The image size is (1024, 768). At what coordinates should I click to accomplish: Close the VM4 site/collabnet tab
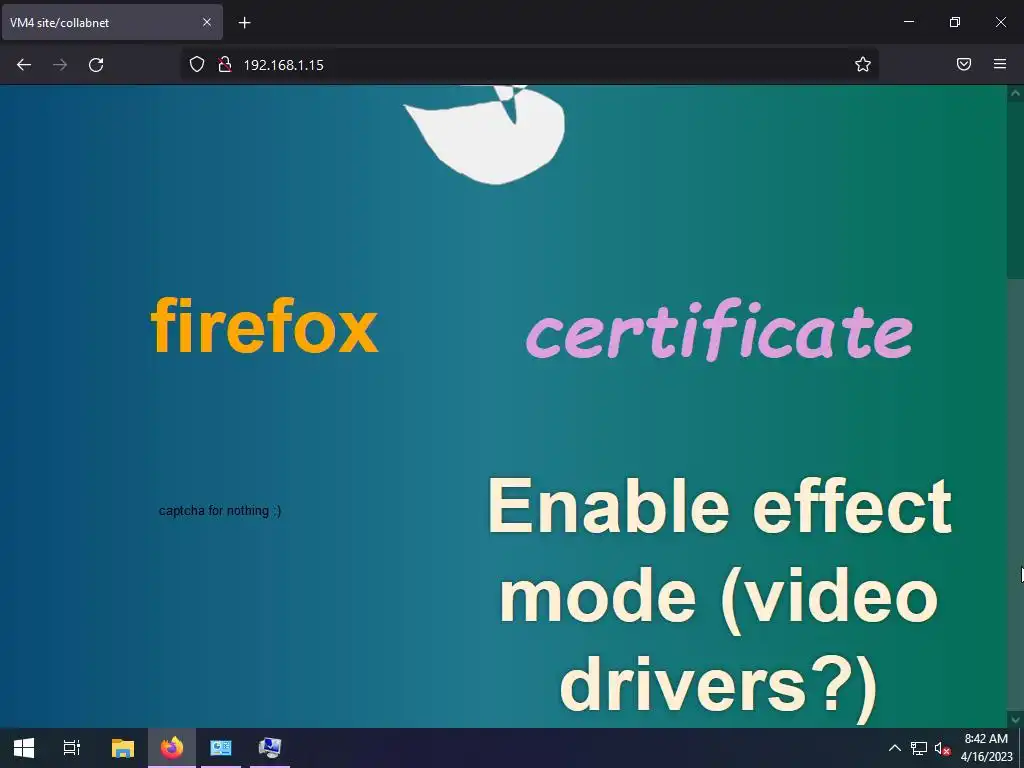point(206,22)
